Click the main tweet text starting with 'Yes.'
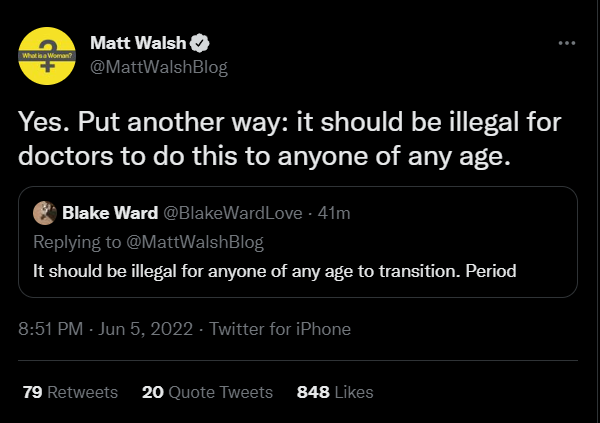This screenshot has height=423, width=600. (291, 138)
